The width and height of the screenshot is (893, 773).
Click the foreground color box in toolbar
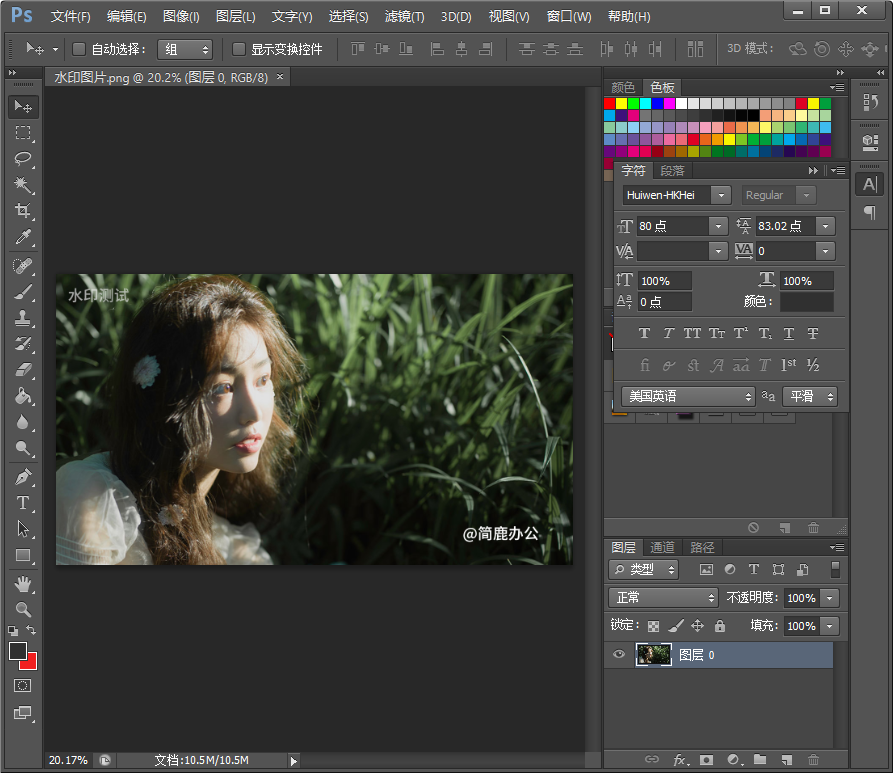coord(18,651)
